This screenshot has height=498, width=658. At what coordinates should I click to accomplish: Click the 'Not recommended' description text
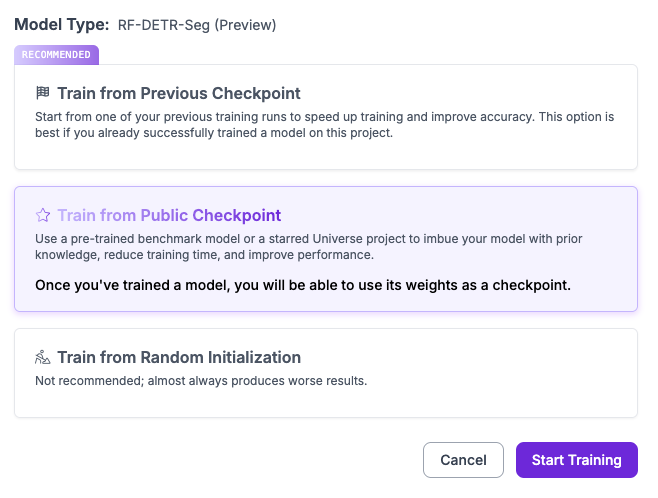pos(201,380)
